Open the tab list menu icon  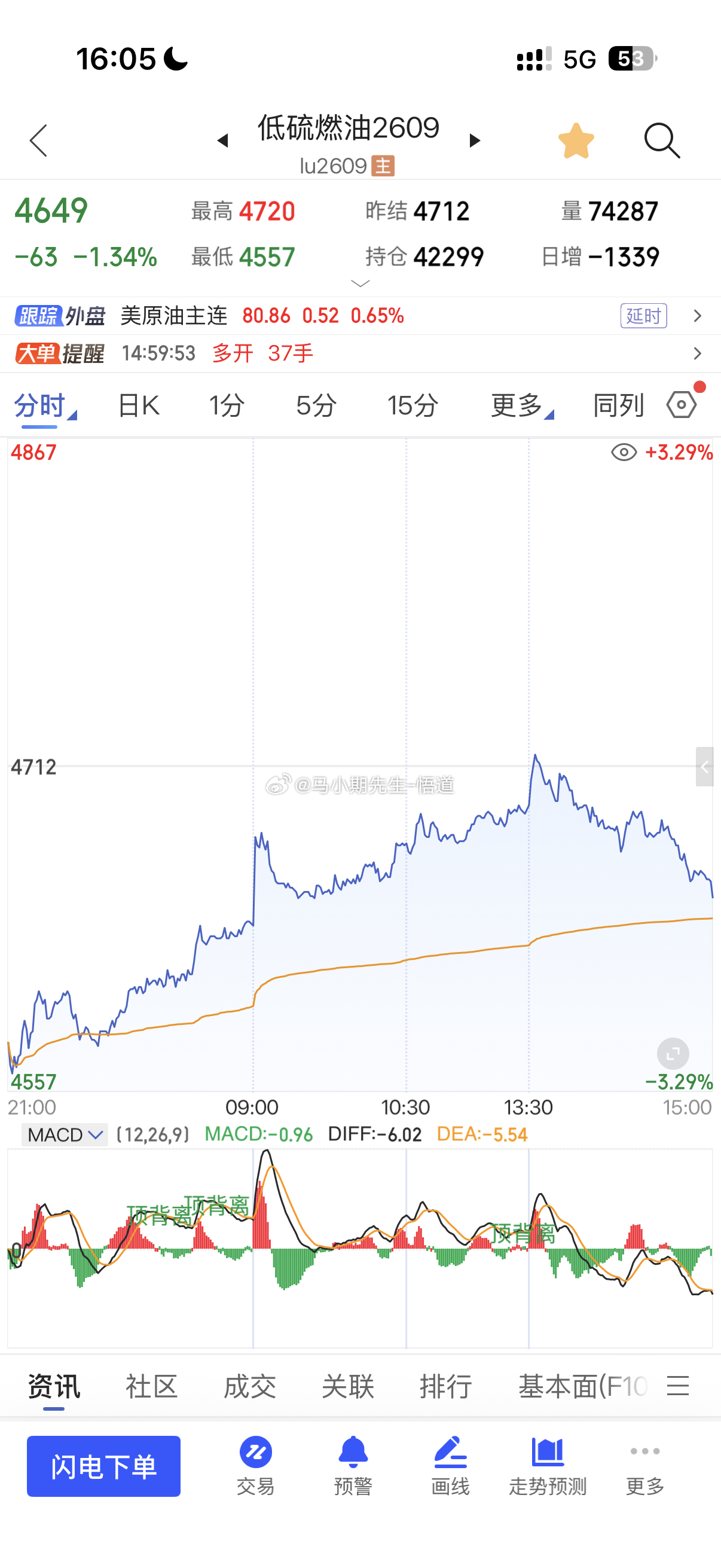[678, 1386]
